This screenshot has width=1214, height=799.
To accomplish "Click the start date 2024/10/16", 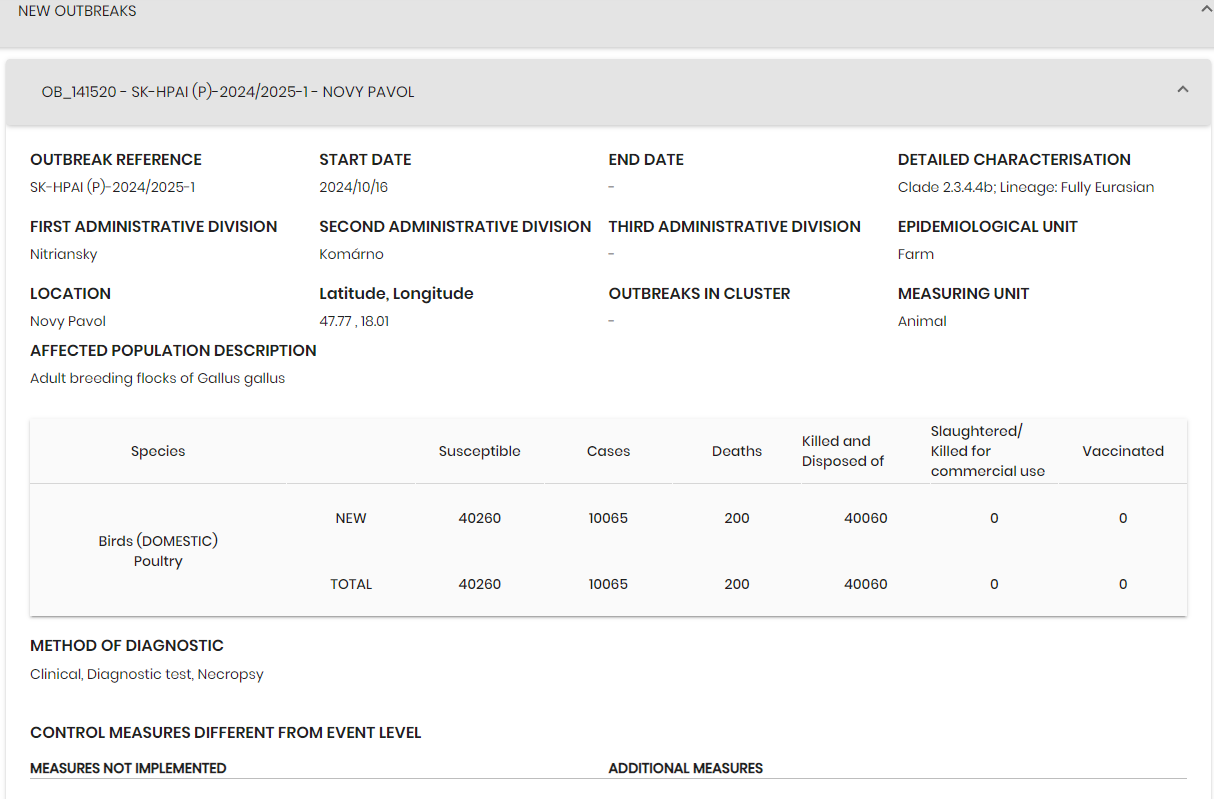I will click(353, 187).
